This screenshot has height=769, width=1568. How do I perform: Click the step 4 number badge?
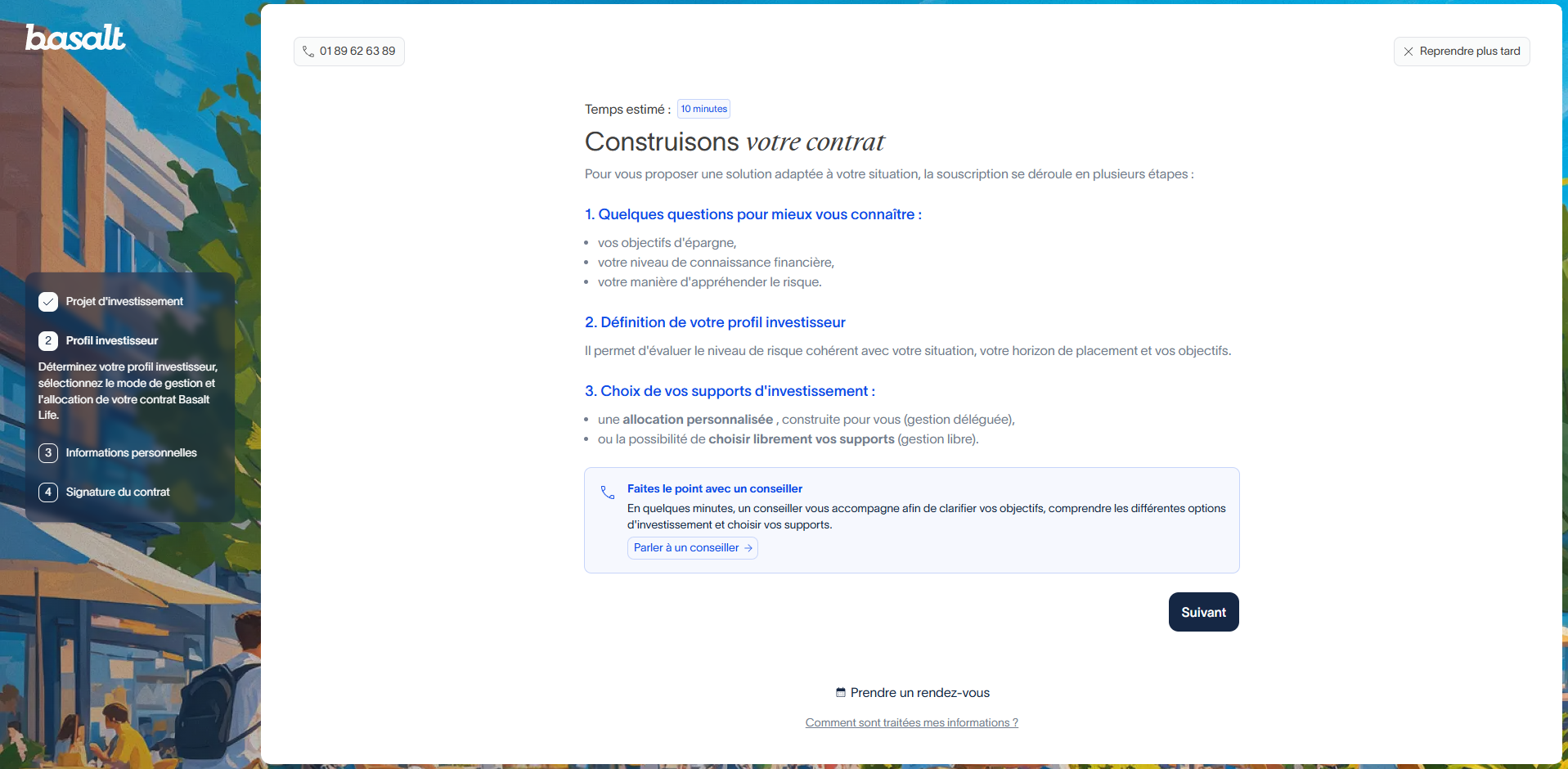[48, 492]
